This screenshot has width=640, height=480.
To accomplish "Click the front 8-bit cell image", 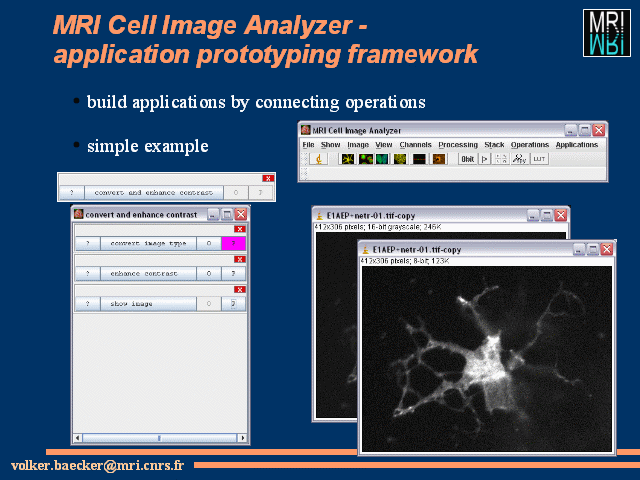I will point(487,359).
